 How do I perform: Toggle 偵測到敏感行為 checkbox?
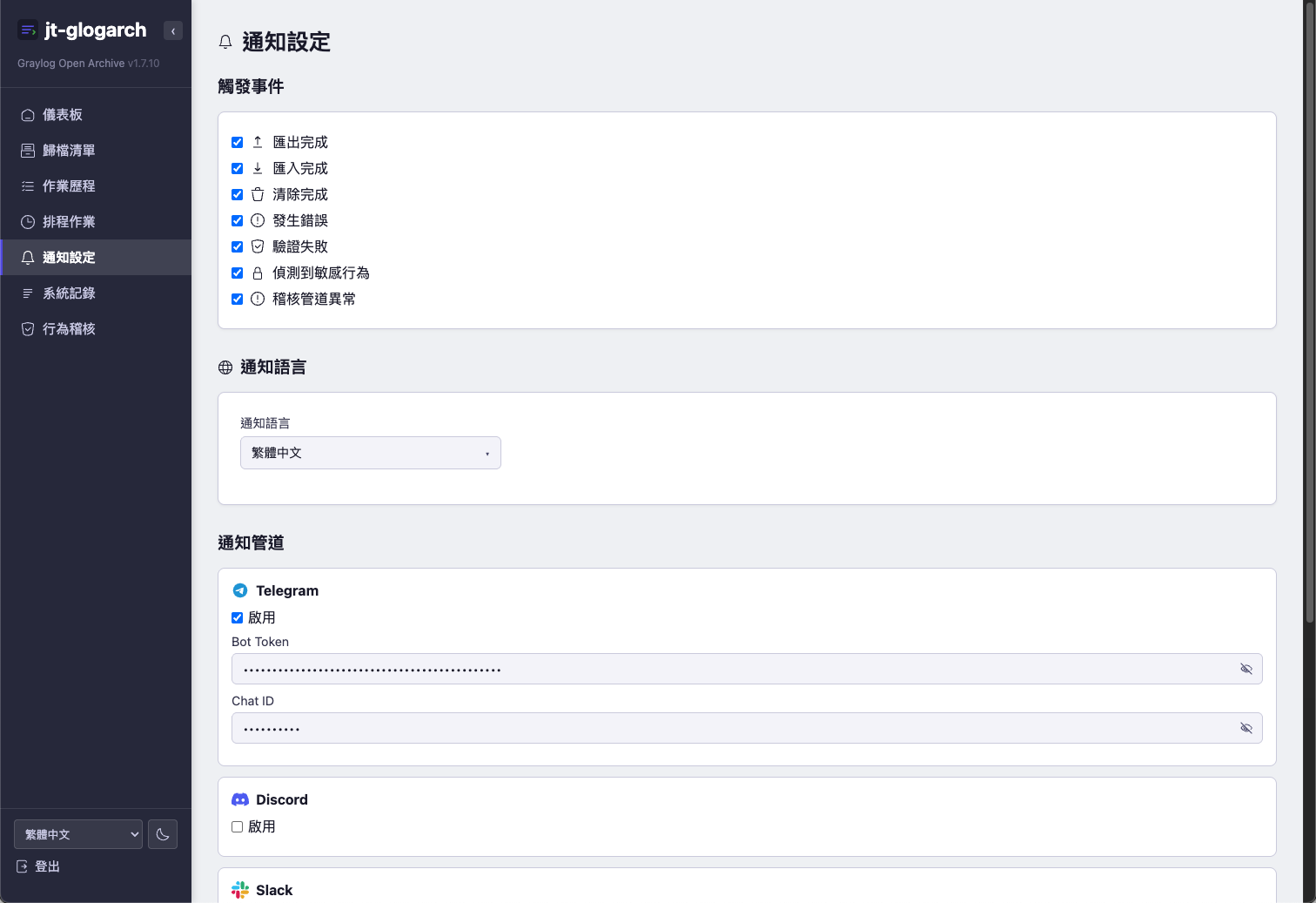[x=237, y=273]
